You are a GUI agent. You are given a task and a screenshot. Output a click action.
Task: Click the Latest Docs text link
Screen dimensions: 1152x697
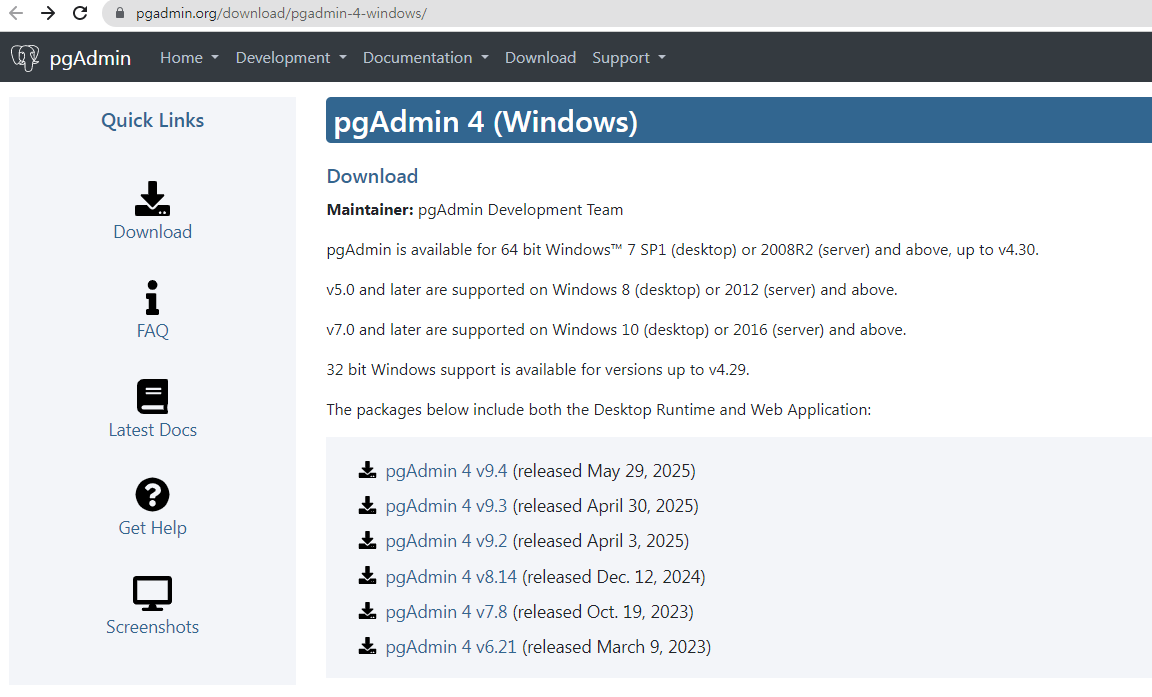152,430
